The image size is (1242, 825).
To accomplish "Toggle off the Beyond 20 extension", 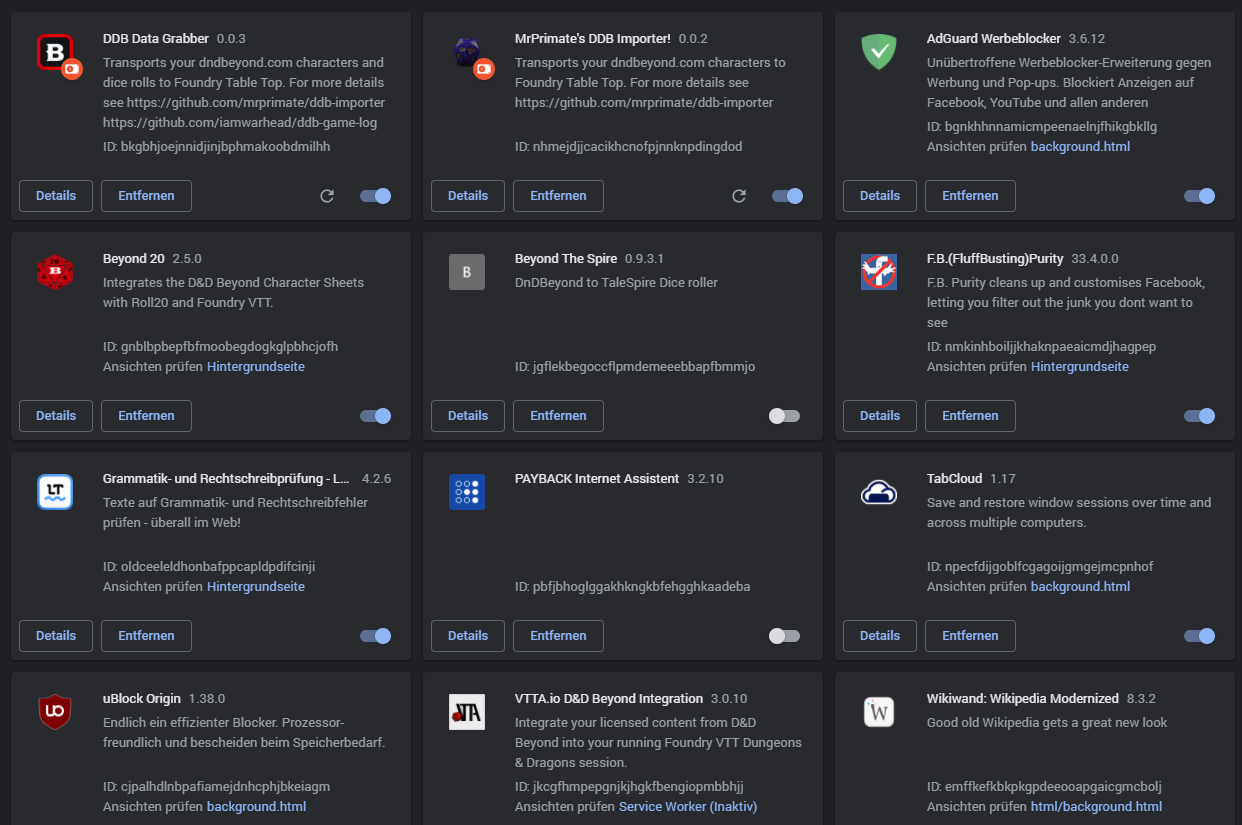I will [376, 416].
